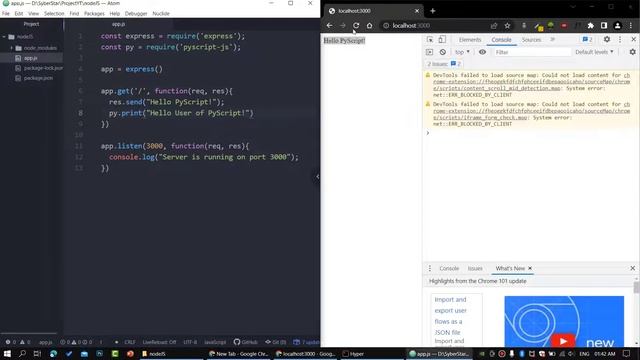640x360 pixels.
Task: Open package-lock.json in project tree
Action: tap(43, 68)
